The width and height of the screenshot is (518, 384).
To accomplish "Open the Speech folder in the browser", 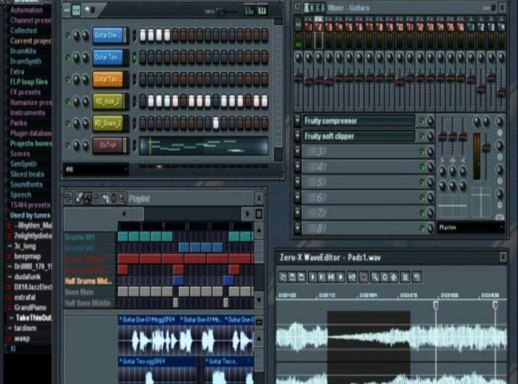I will pyautogui.click(x=20, y=195).
